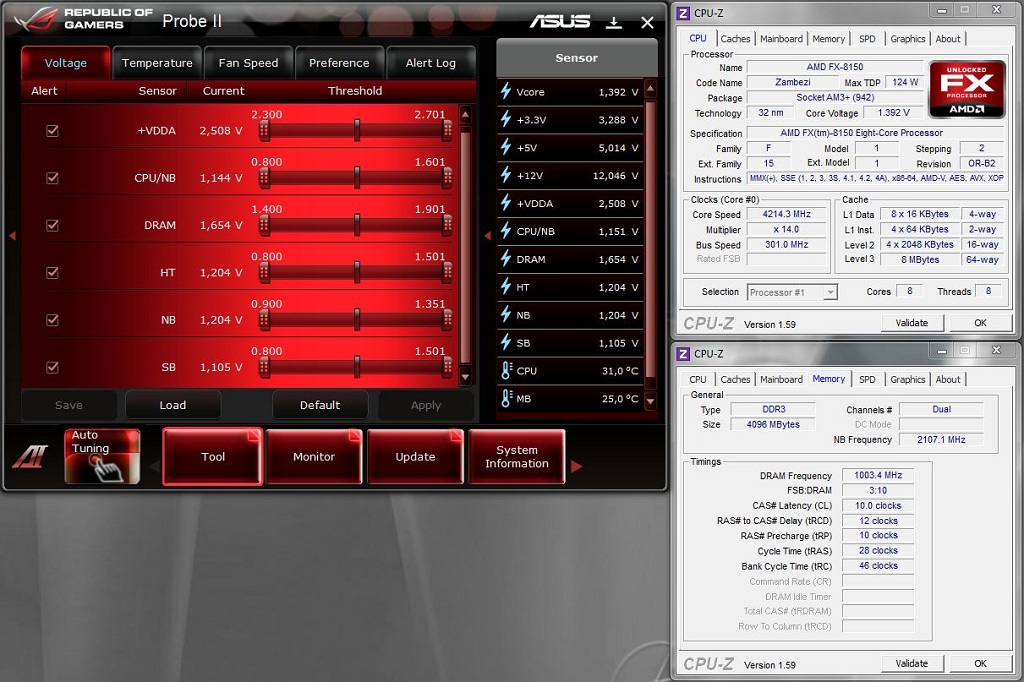Click the +3.3V lightning bolt icon
This screenshot has height=682, width=1024.
point(505,120)
